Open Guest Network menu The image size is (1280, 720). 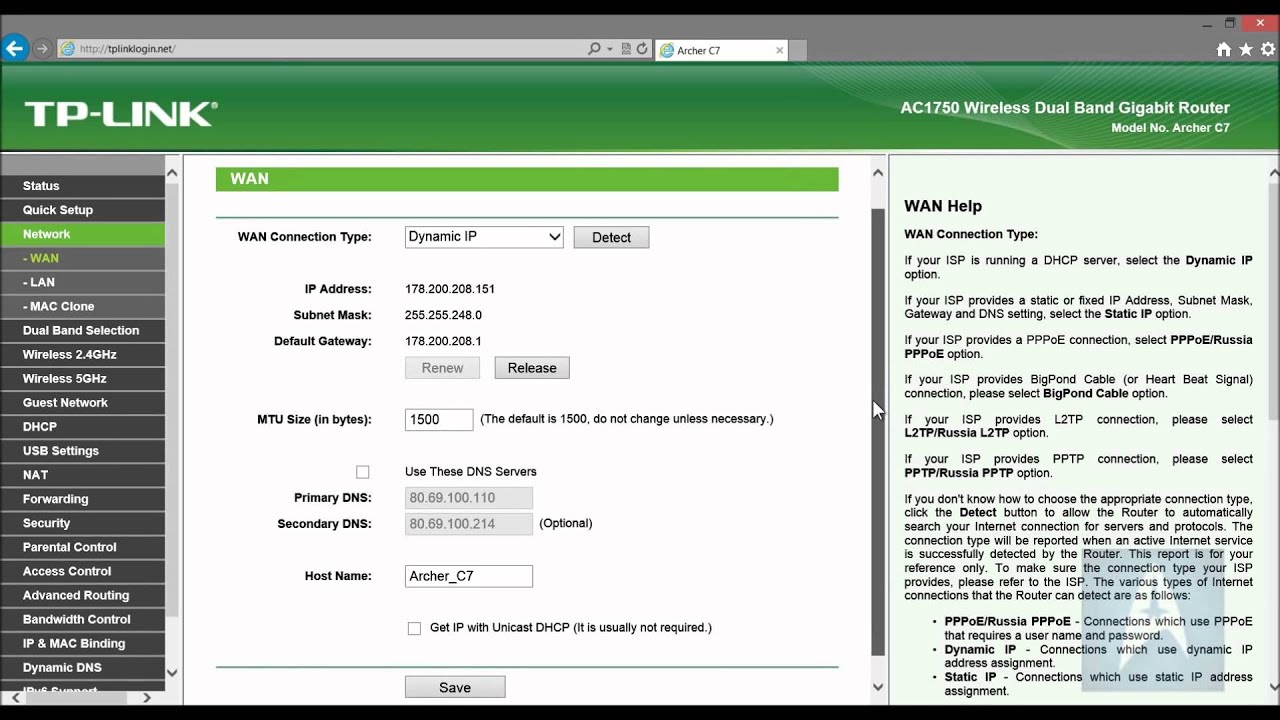(82, 402)
